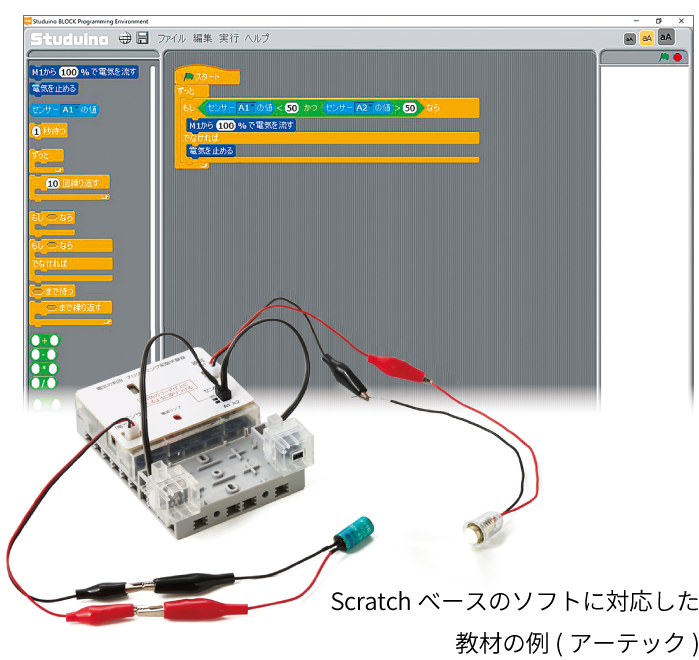Open the 編集 menu

coord(202,38)
